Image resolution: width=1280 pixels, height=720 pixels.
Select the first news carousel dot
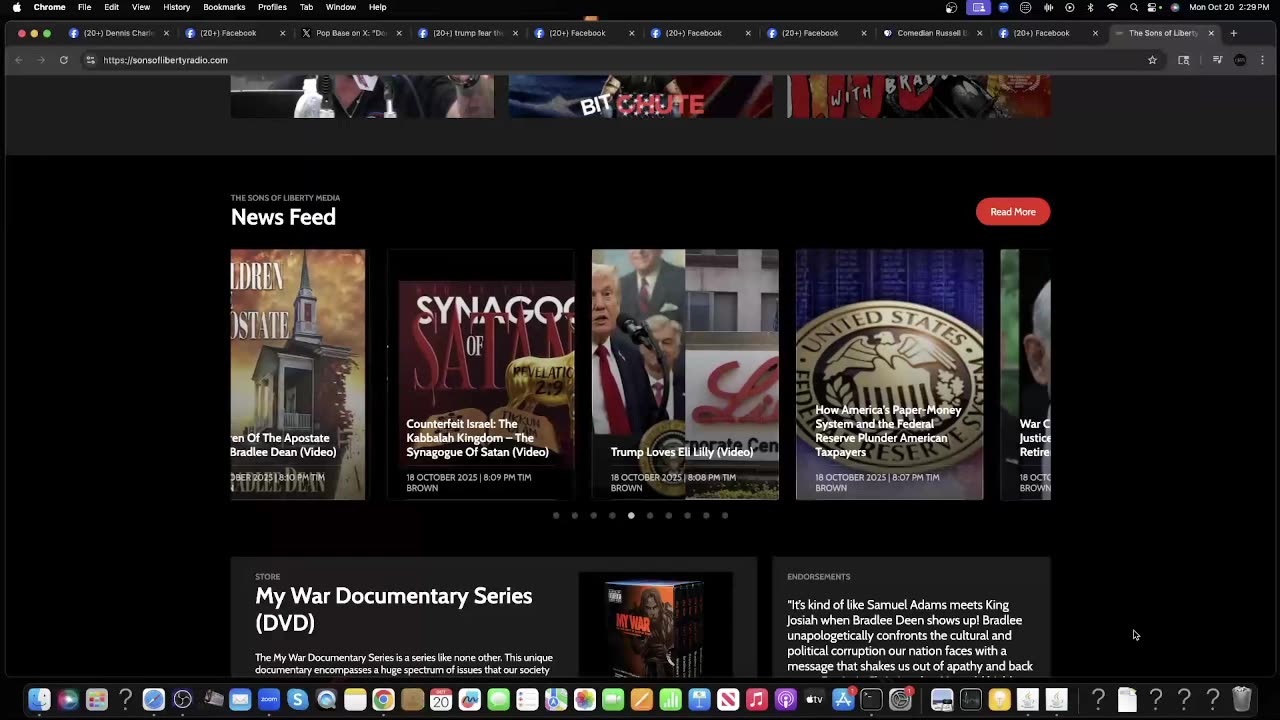click(x=556, y=516)
